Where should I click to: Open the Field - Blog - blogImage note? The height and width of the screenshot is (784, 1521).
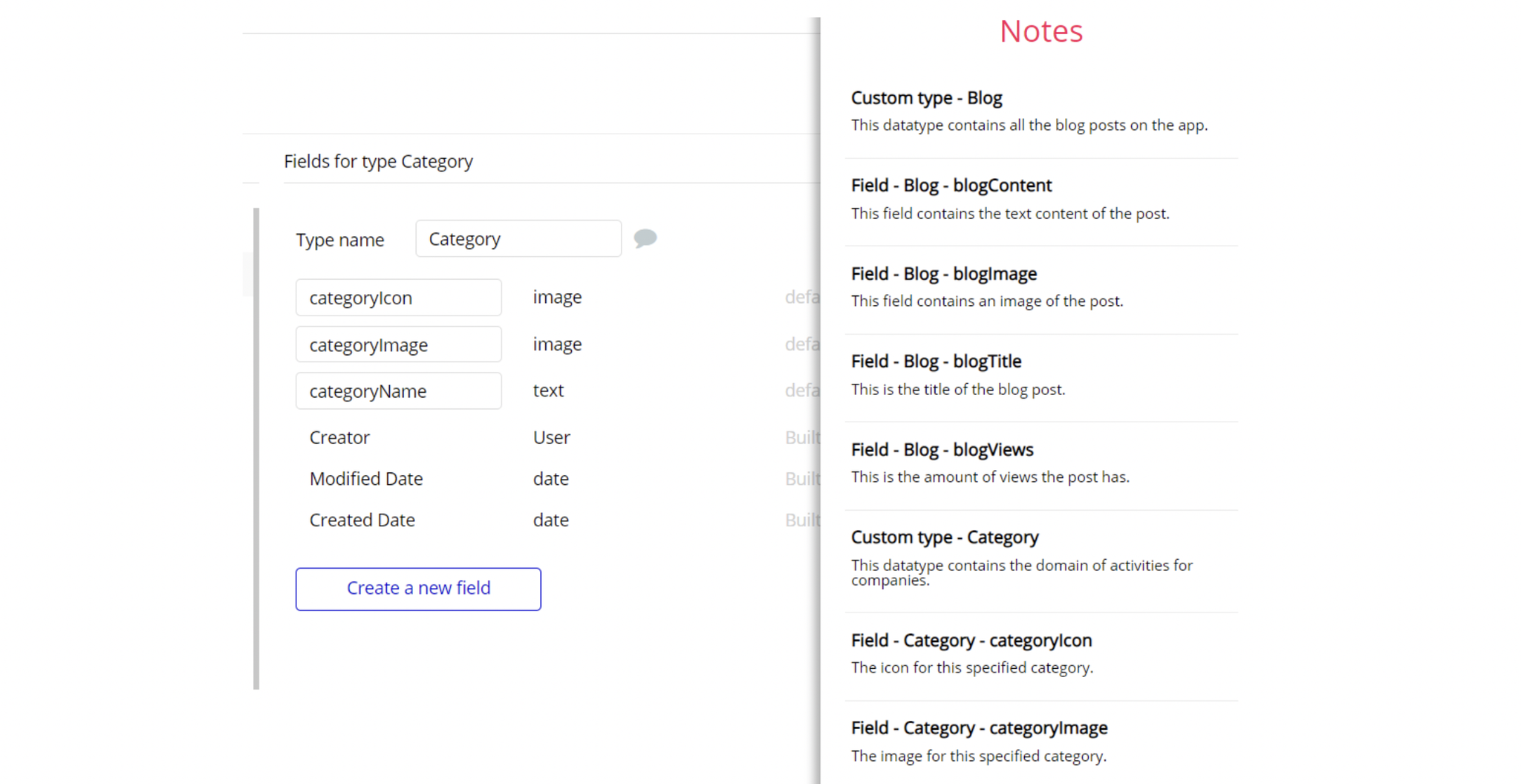tap(944, 274)
